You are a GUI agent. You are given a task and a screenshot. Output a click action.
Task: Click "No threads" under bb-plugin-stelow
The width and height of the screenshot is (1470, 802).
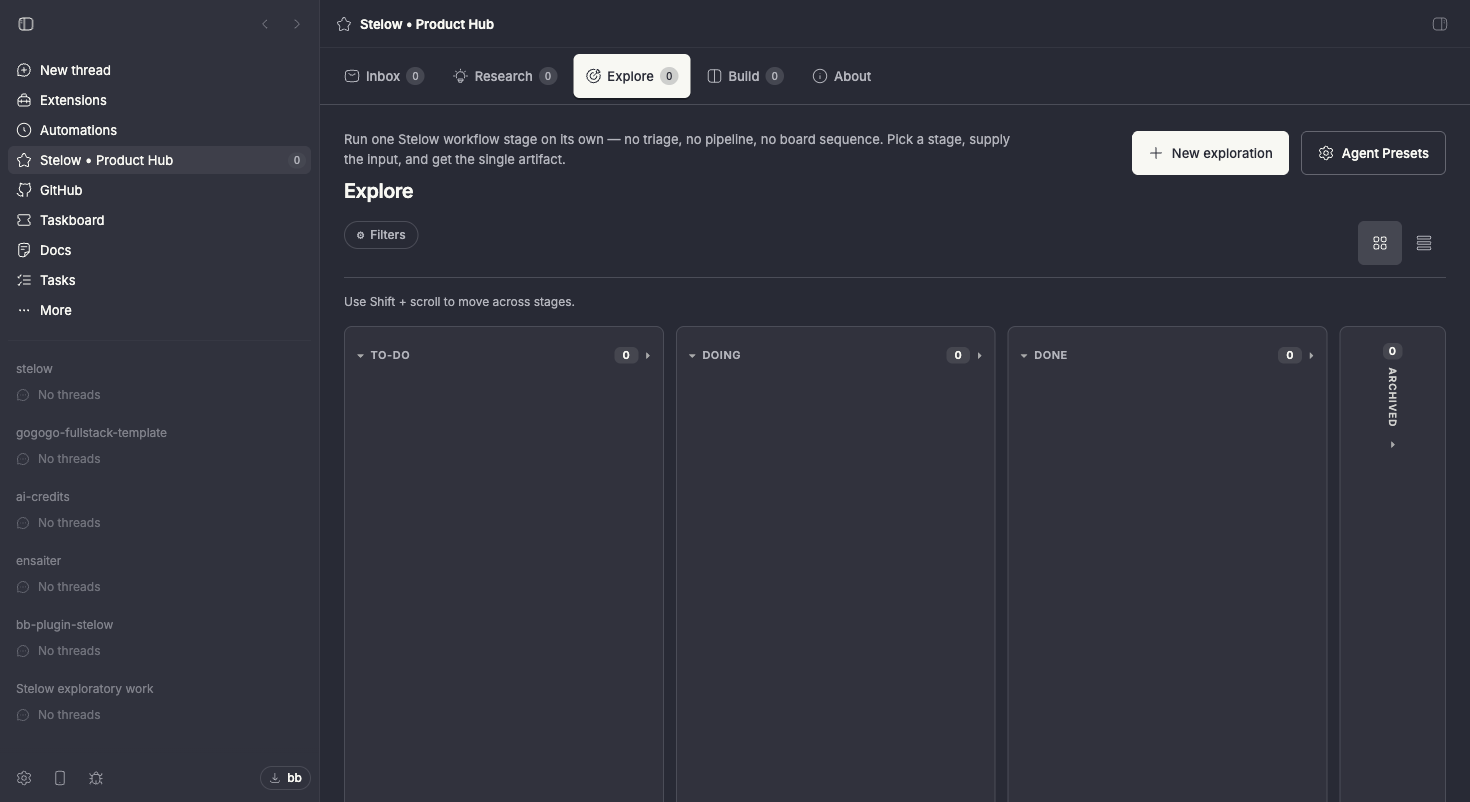point(69,651)
